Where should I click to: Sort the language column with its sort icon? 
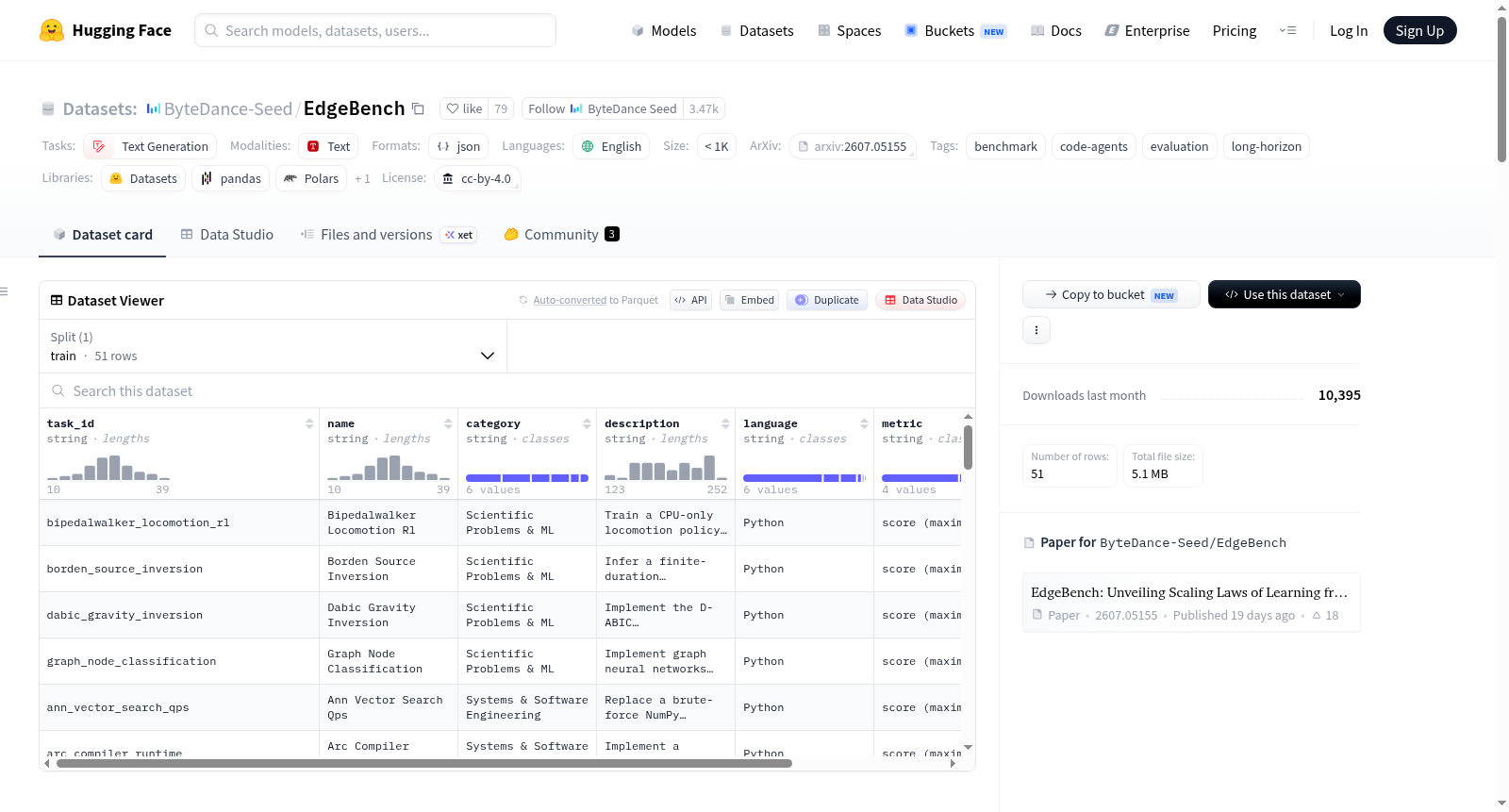click(864, 423)
